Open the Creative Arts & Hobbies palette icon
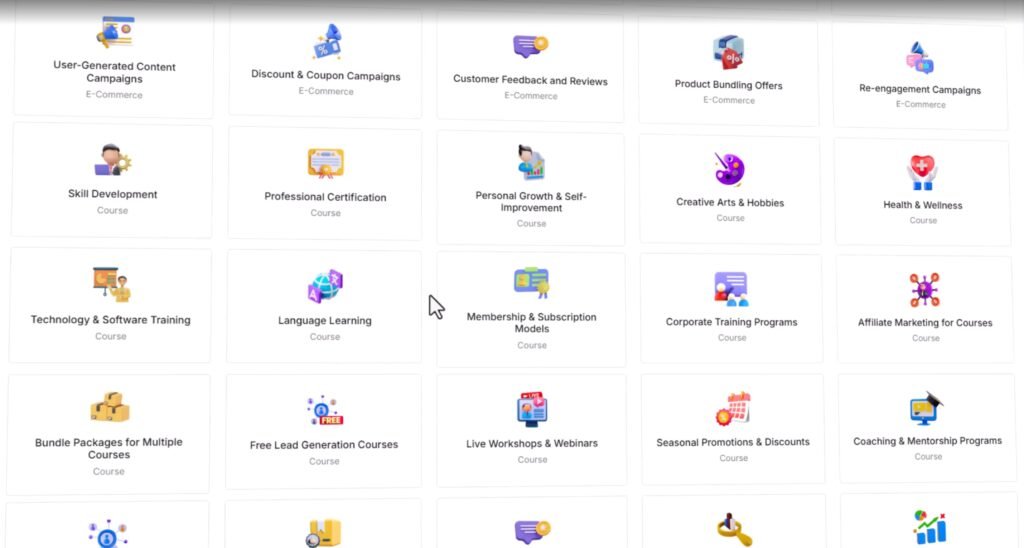 point(729,169)
